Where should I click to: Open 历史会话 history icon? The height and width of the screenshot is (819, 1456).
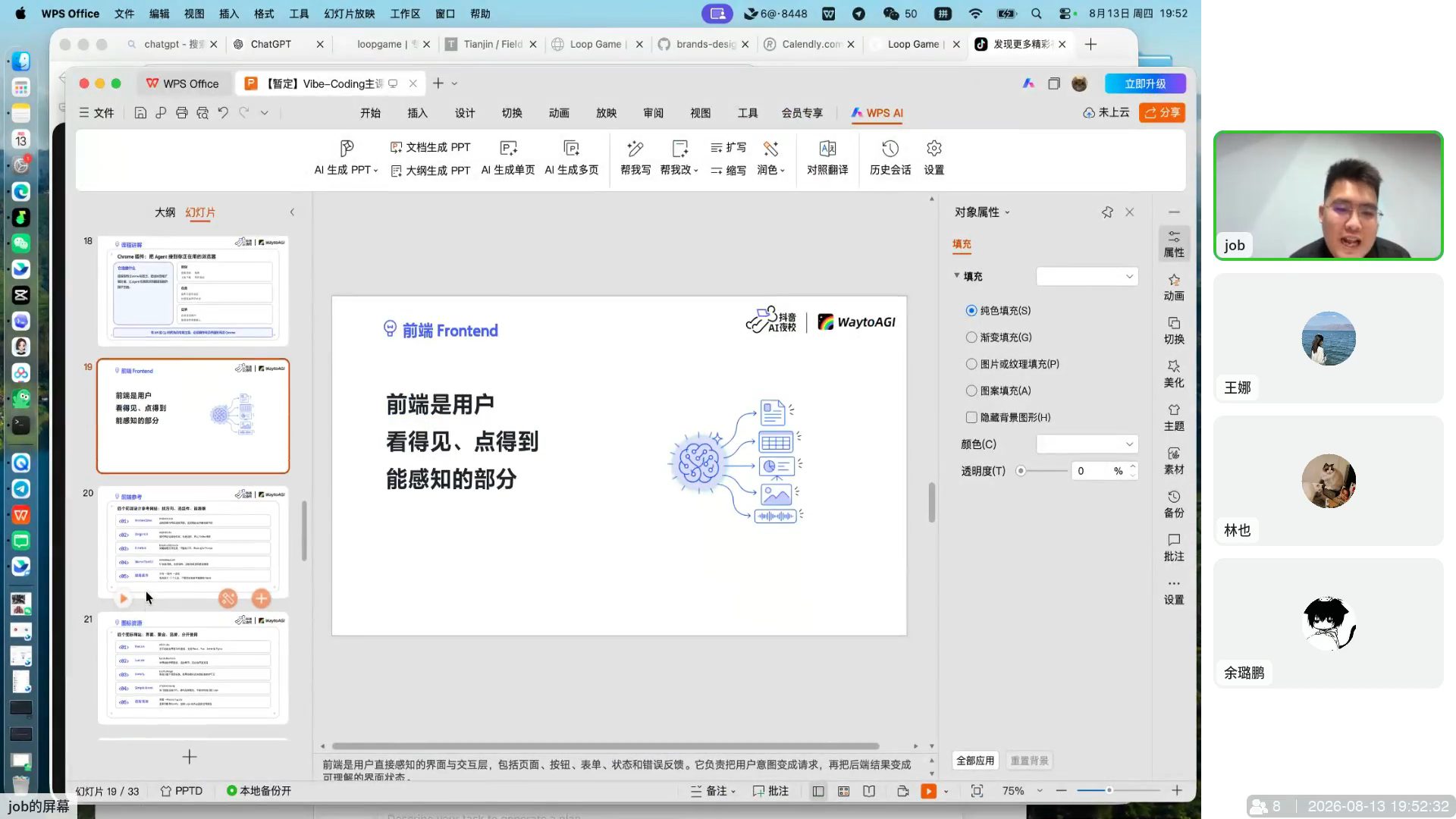coord(890,148)
